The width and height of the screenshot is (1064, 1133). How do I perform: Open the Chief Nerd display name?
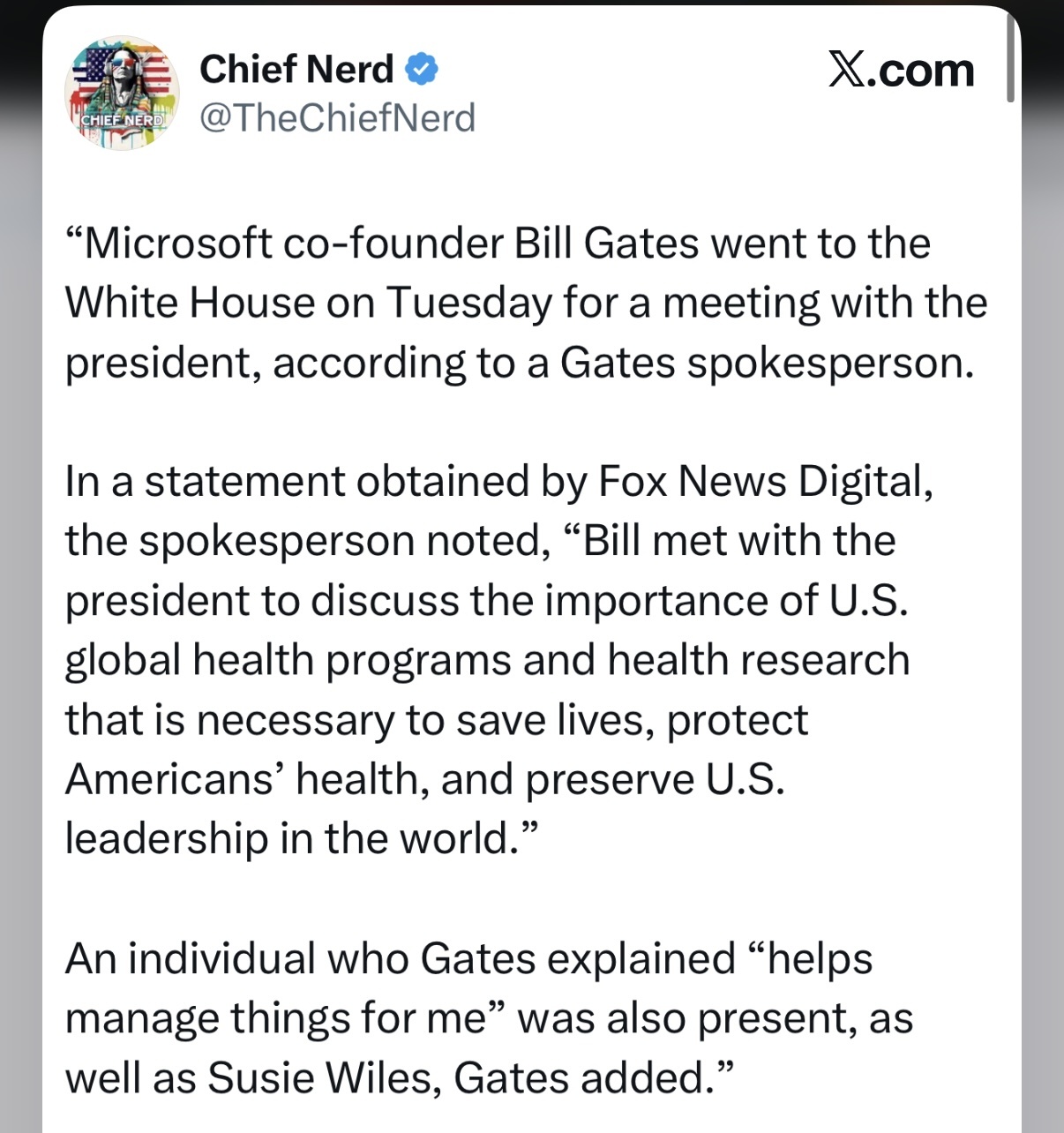[296, 69]
